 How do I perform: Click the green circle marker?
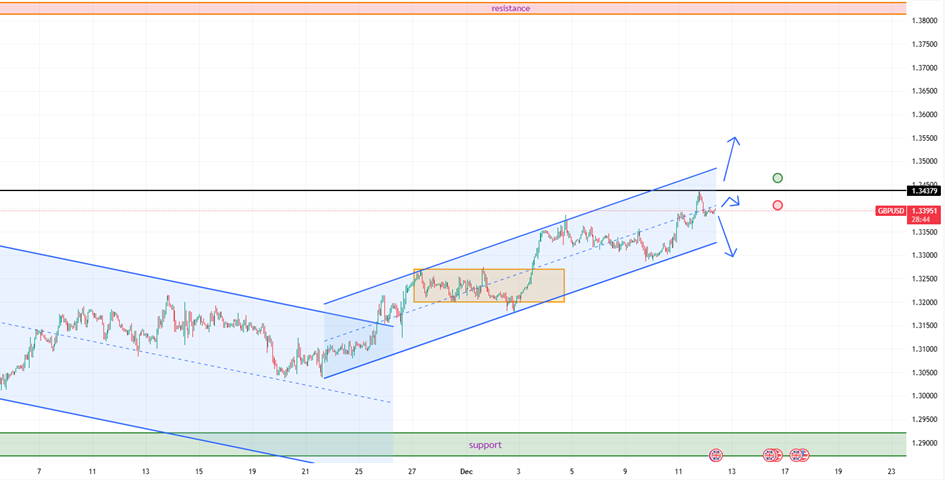pos(778,178)
